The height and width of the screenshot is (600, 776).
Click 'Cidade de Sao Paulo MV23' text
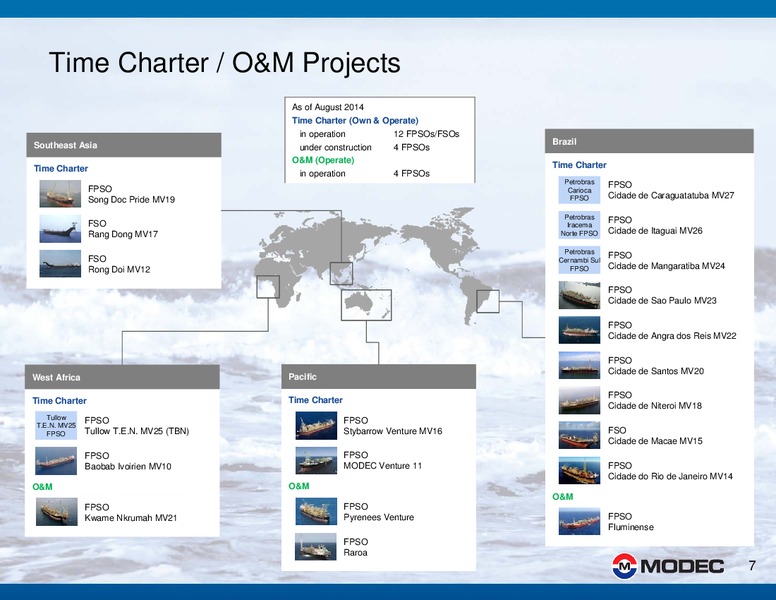(x=662, y=300)
